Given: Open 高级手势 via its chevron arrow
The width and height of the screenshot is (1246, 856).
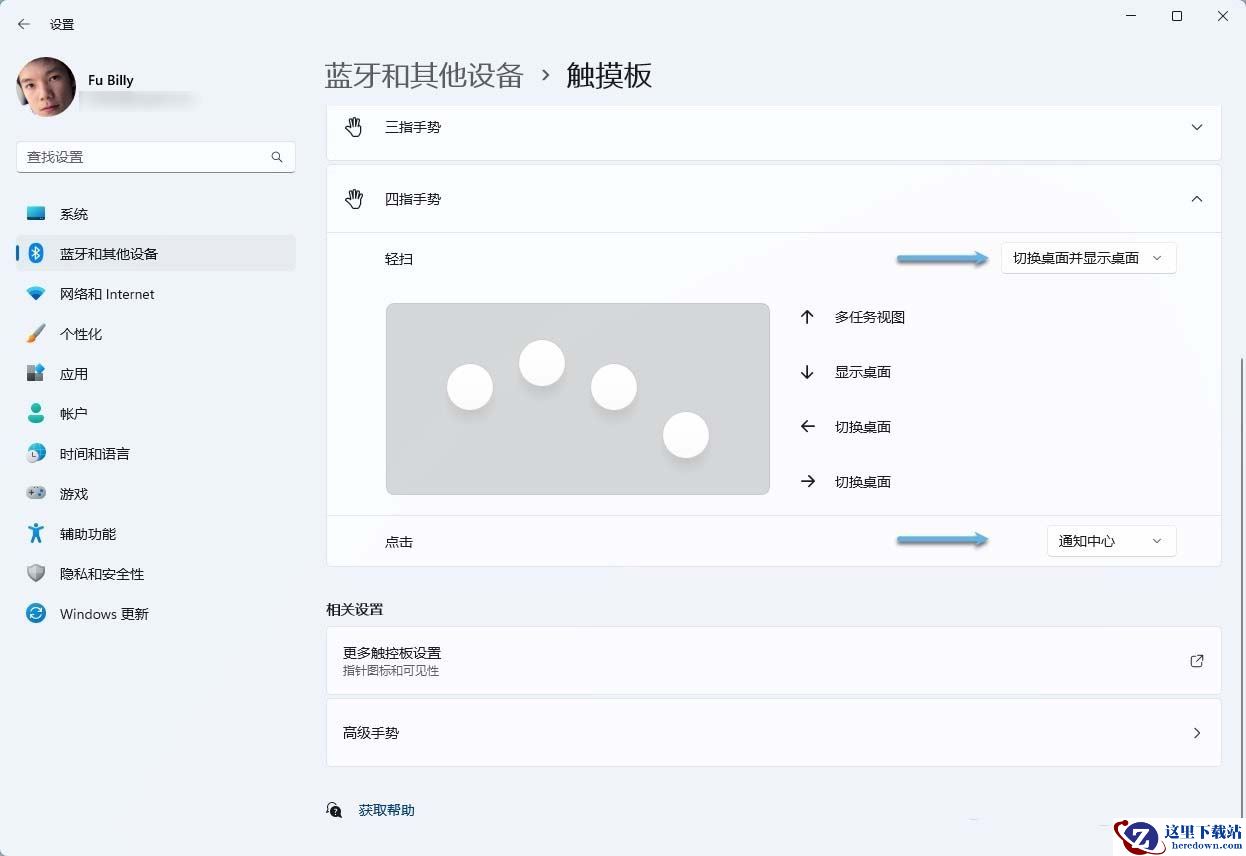Looking at the screenshot, I should 1197,733.
